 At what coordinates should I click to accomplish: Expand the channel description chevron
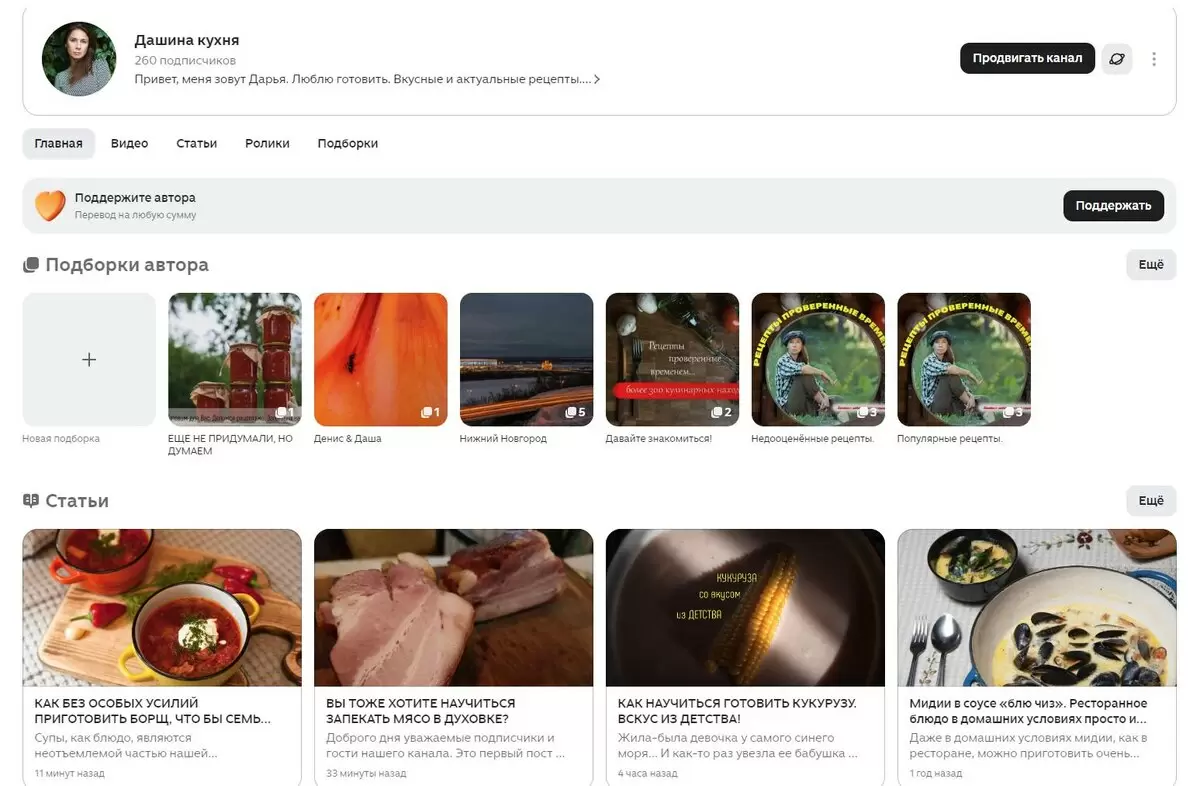[x=597, y=79]
